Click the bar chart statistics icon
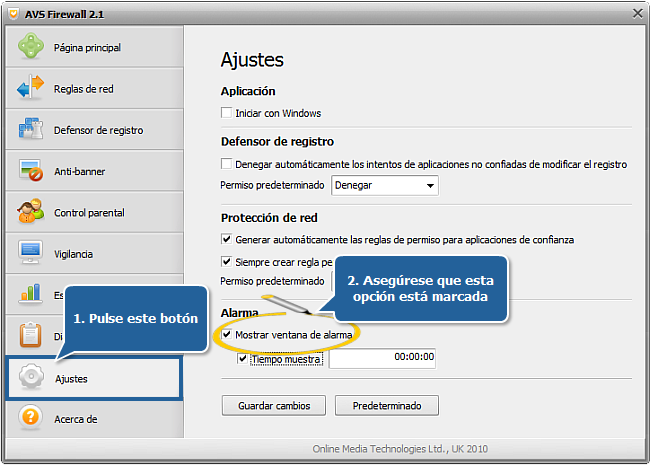This screenshot has width=651, height=465. click(x=30, y=293)
